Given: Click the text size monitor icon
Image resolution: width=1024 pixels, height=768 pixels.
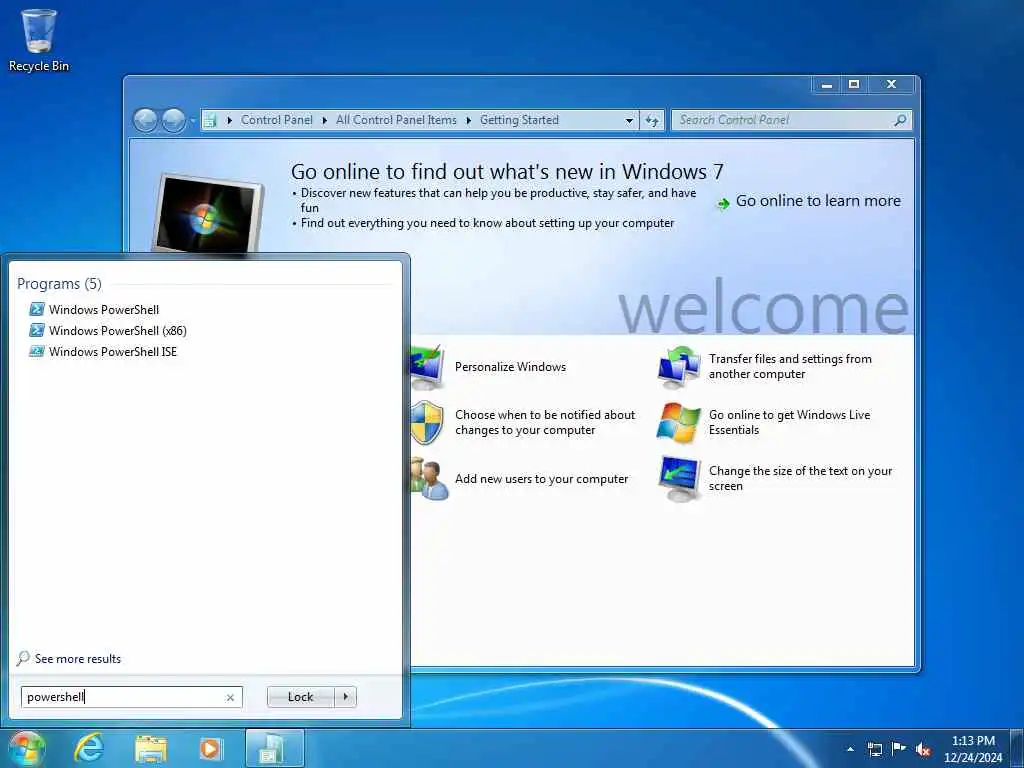Looking at the screenshot, I should 679,479.
